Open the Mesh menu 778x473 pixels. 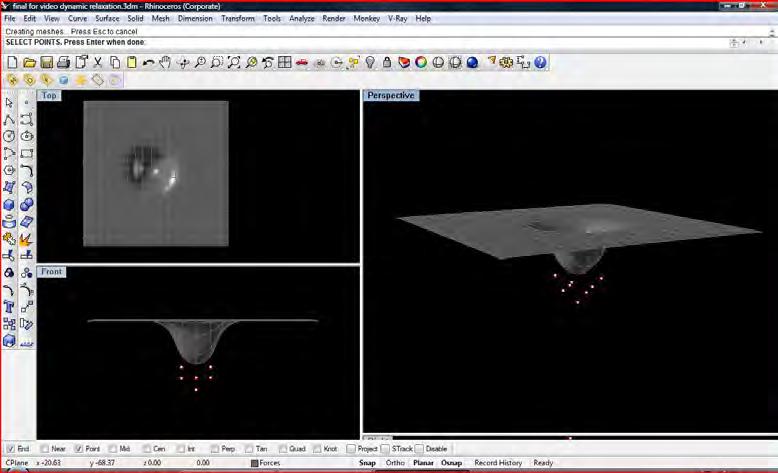click(160, 18)
